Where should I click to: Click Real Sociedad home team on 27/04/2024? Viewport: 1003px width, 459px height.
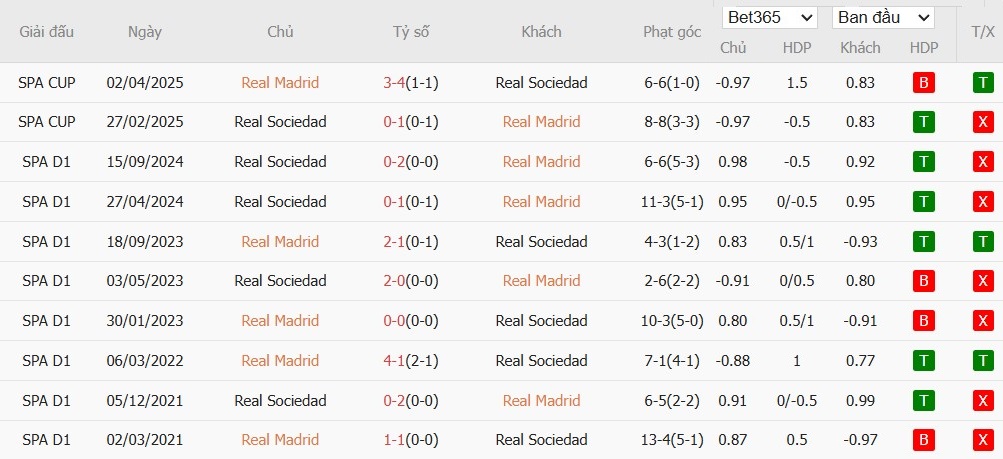click(280, 202)
